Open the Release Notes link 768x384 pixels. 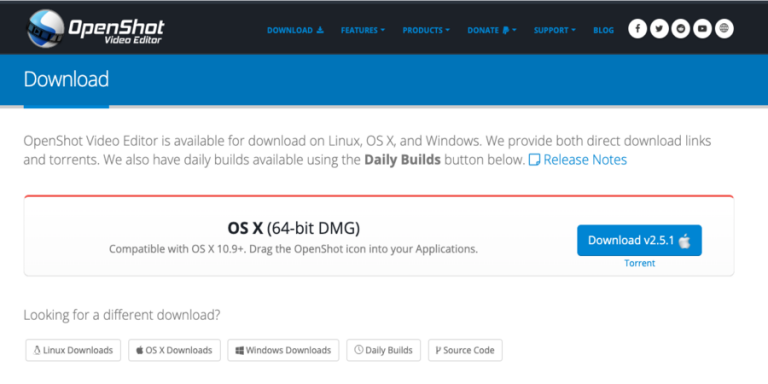click(585, 160)
